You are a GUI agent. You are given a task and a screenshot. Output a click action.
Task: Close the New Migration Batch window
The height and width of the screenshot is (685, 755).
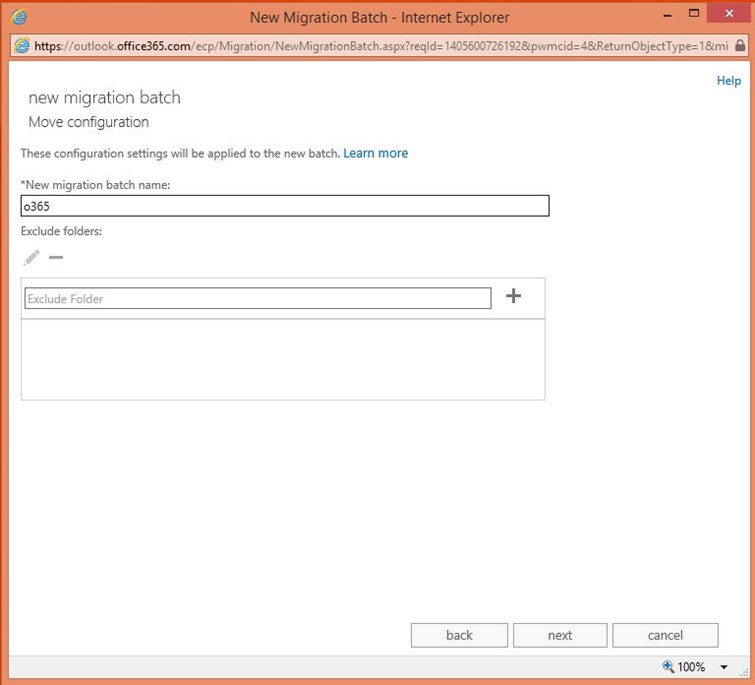(729, 13)
